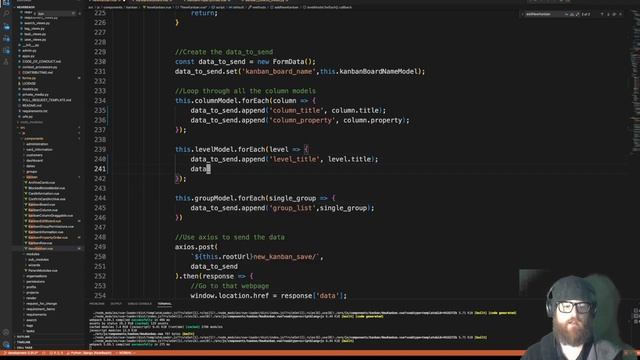This screenshot has height=360, width=640.
Task: Open the Explorer view in activity bar
Action: 7,3
